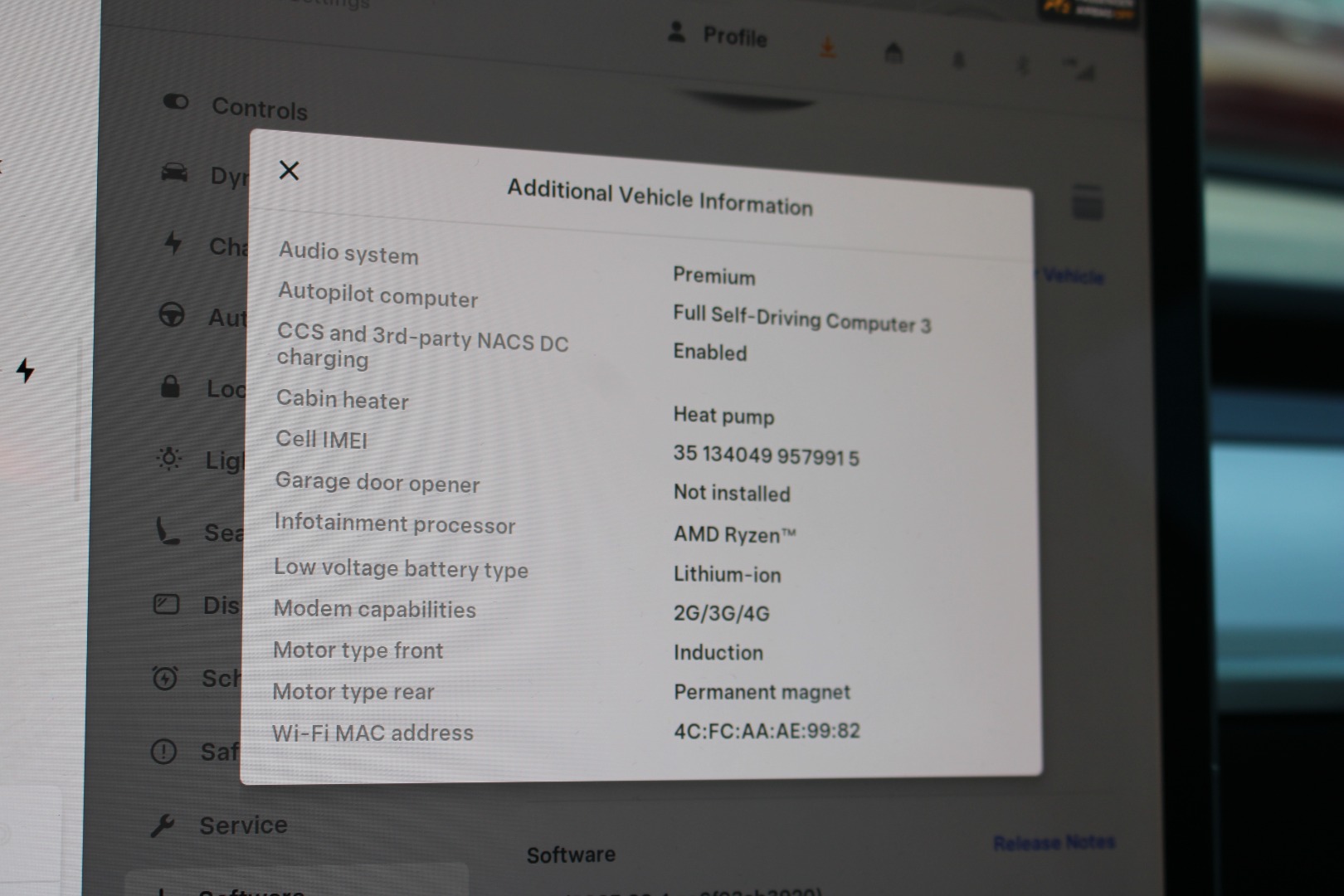Click the padlock Locks icon
Viewport: 1344px width, 896px height.
coord(170,386)
